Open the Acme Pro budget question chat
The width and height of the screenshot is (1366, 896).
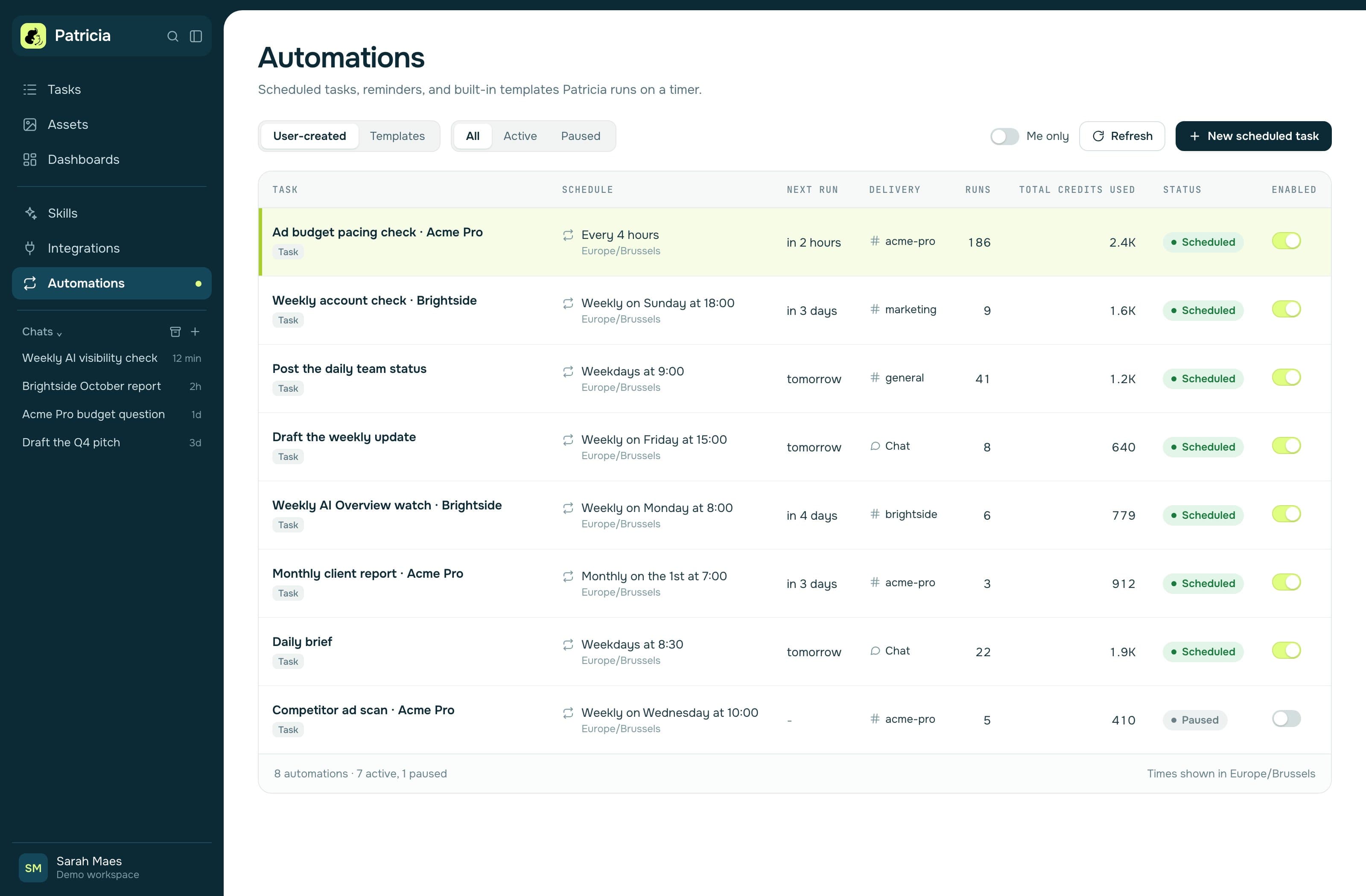pyautogui.click(x=112, y=414)
